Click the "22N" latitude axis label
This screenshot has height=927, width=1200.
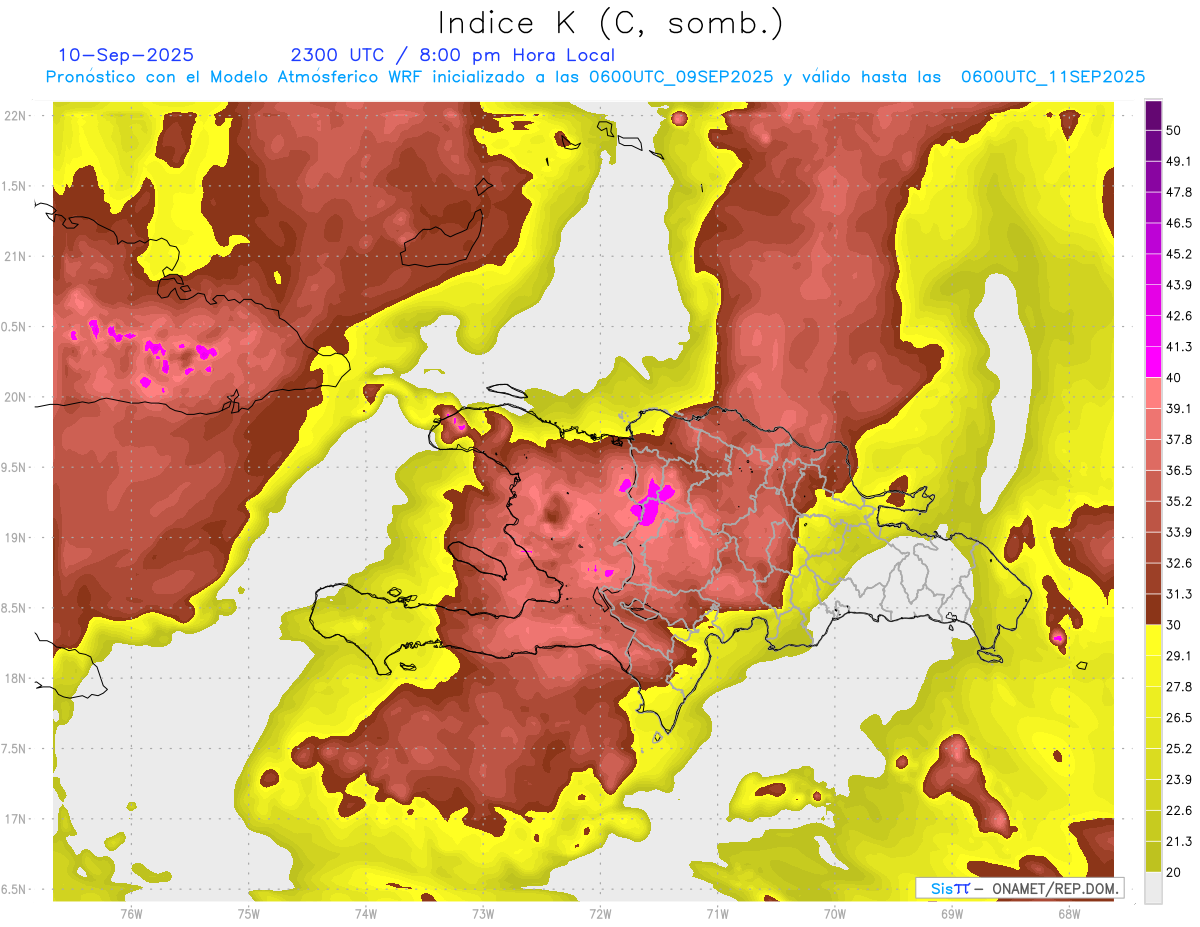coord(15,116)
